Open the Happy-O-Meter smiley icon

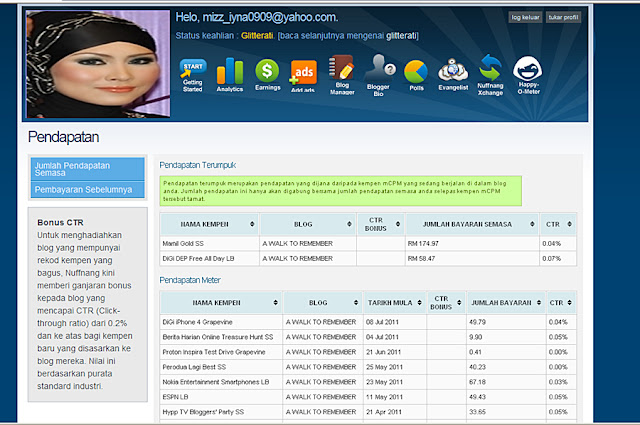(x=528, y=75)
